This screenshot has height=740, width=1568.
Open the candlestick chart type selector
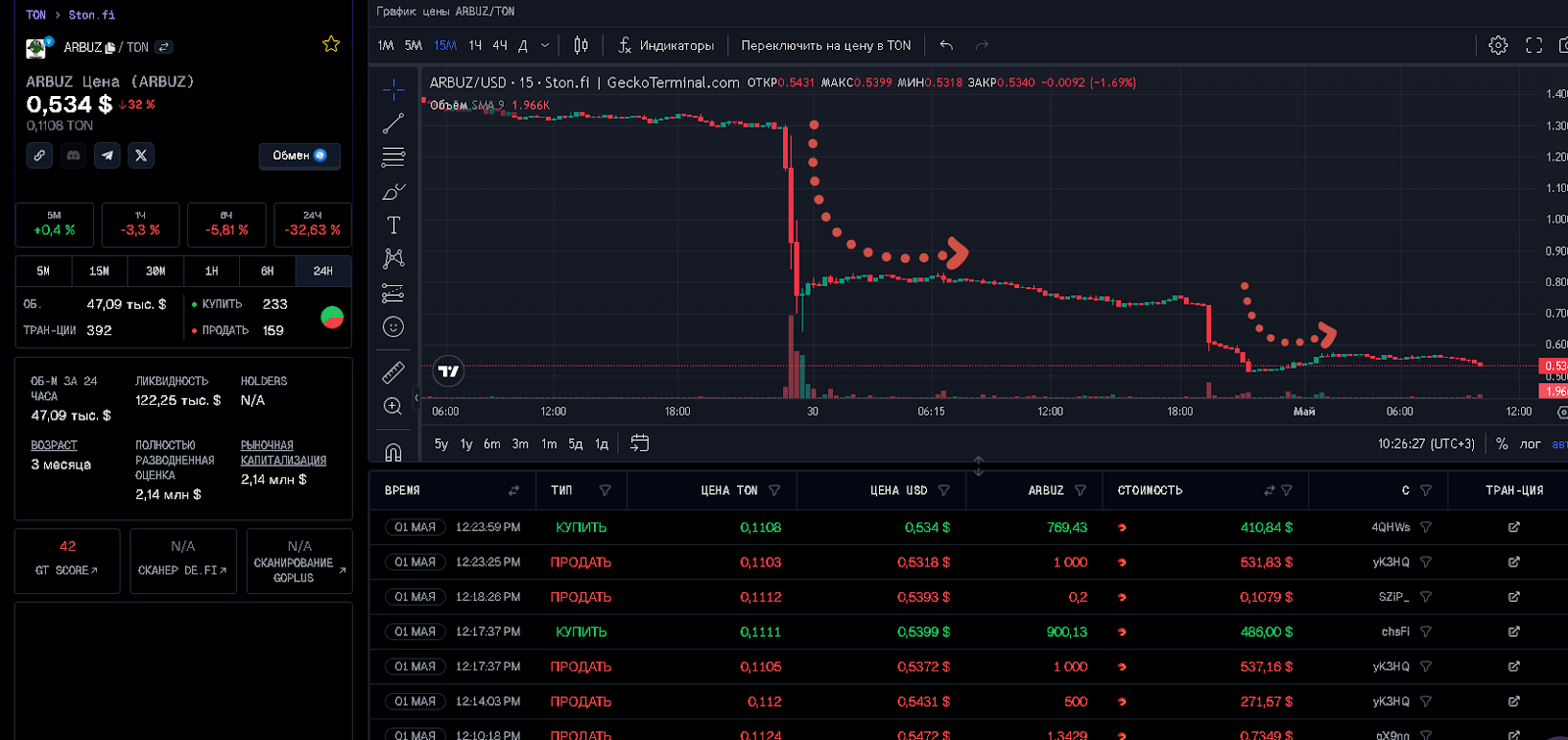point(581,45)
